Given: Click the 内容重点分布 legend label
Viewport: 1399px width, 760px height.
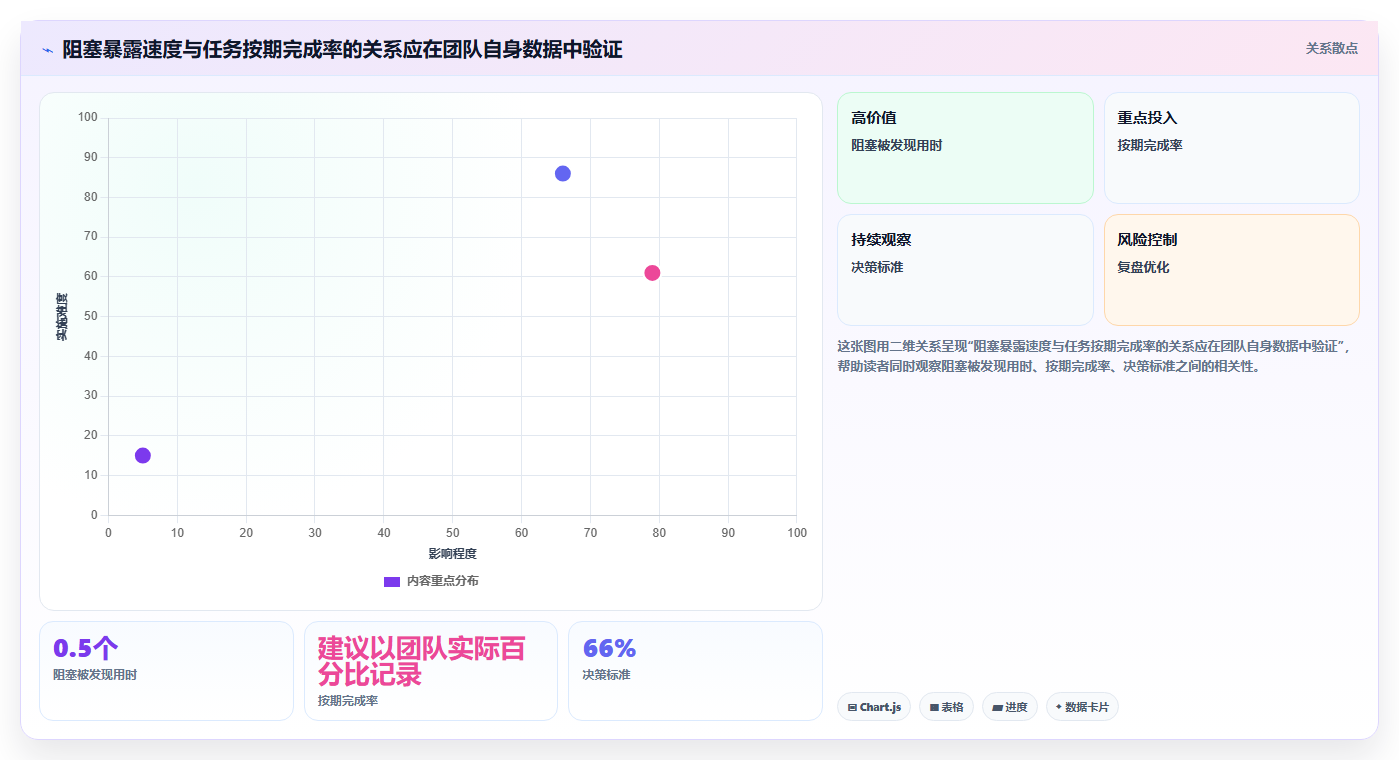Looking at the screenshot, I should point(442,581).
